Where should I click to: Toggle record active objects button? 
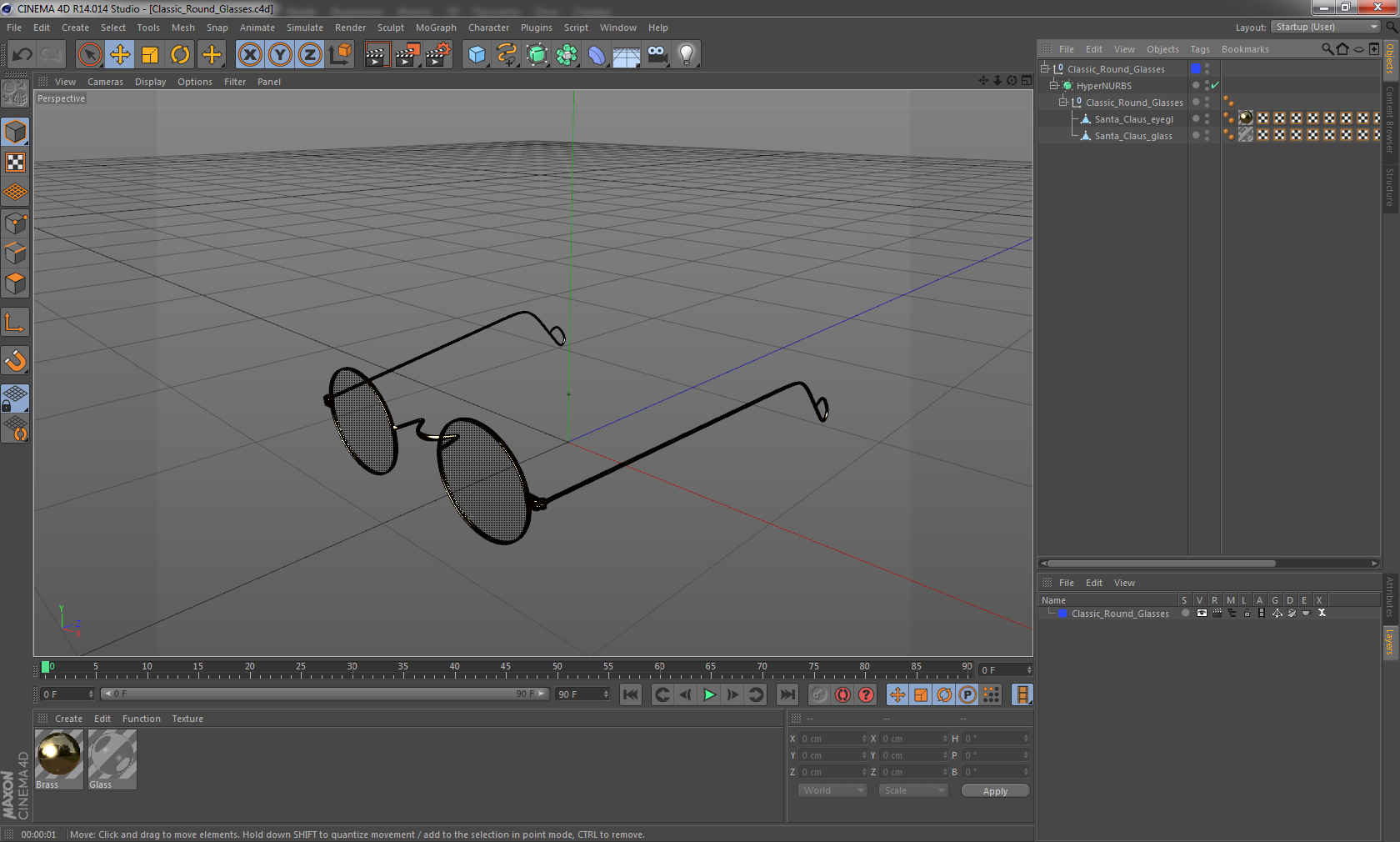819,694
